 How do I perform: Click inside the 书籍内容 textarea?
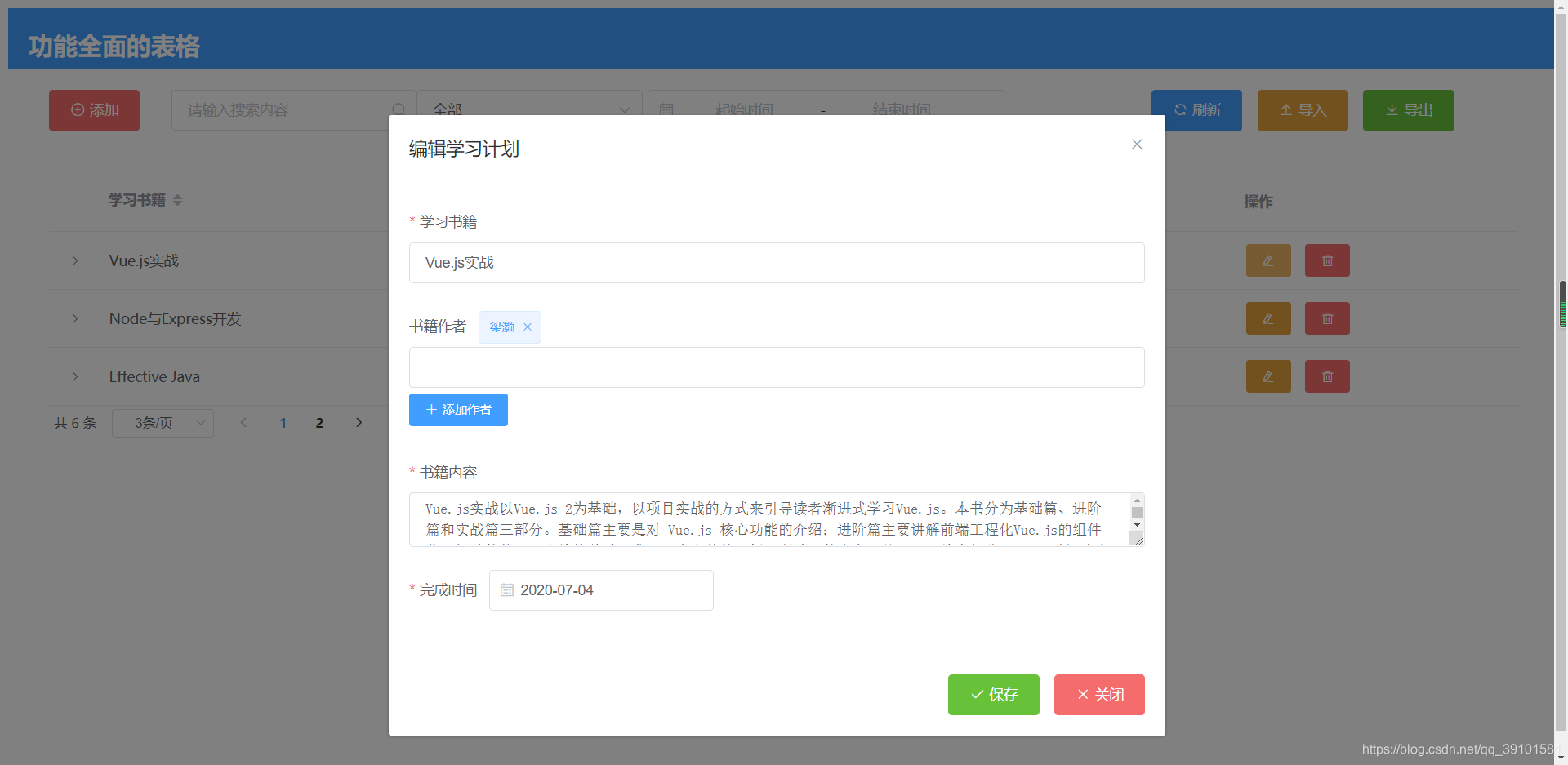(x=769, y=520)
